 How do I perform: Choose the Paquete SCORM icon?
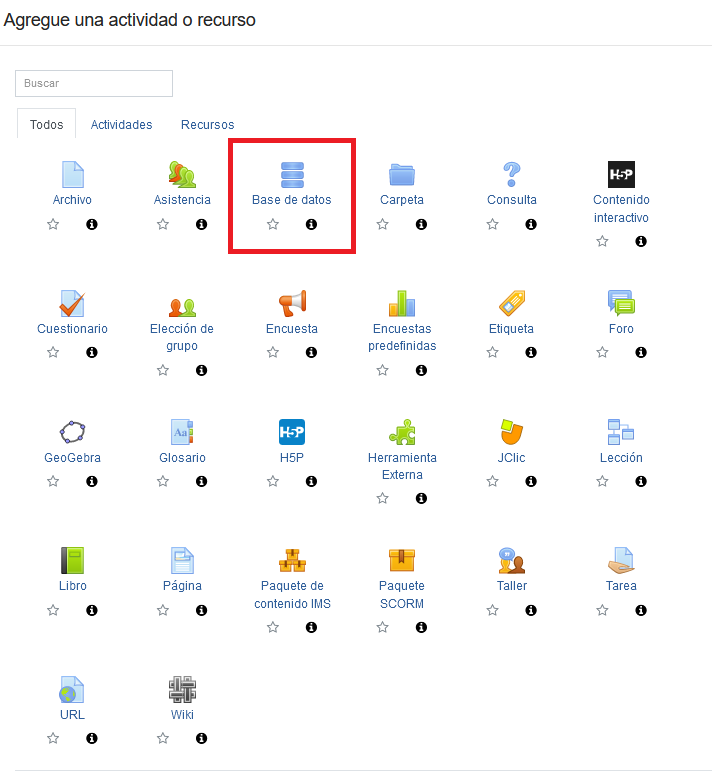pyautogui.click(x=402, y=560)
